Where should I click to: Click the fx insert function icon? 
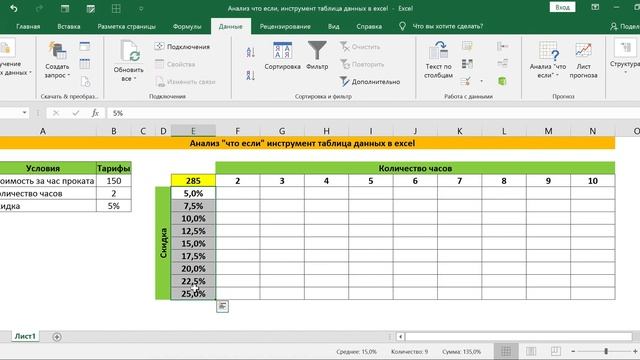tap(95, 113)
